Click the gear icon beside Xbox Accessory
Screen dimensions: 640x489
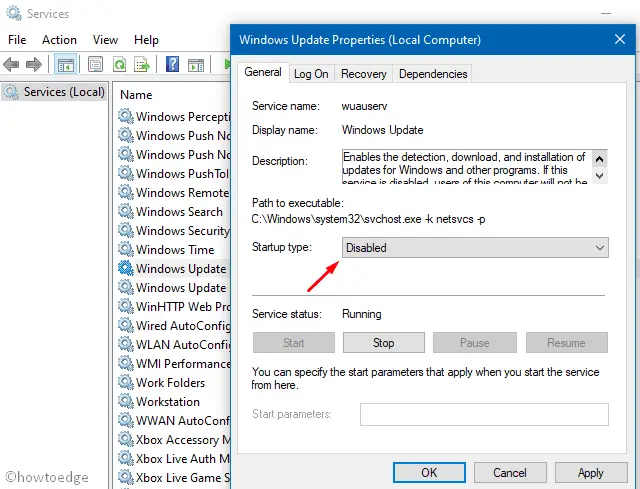(126, 440)
